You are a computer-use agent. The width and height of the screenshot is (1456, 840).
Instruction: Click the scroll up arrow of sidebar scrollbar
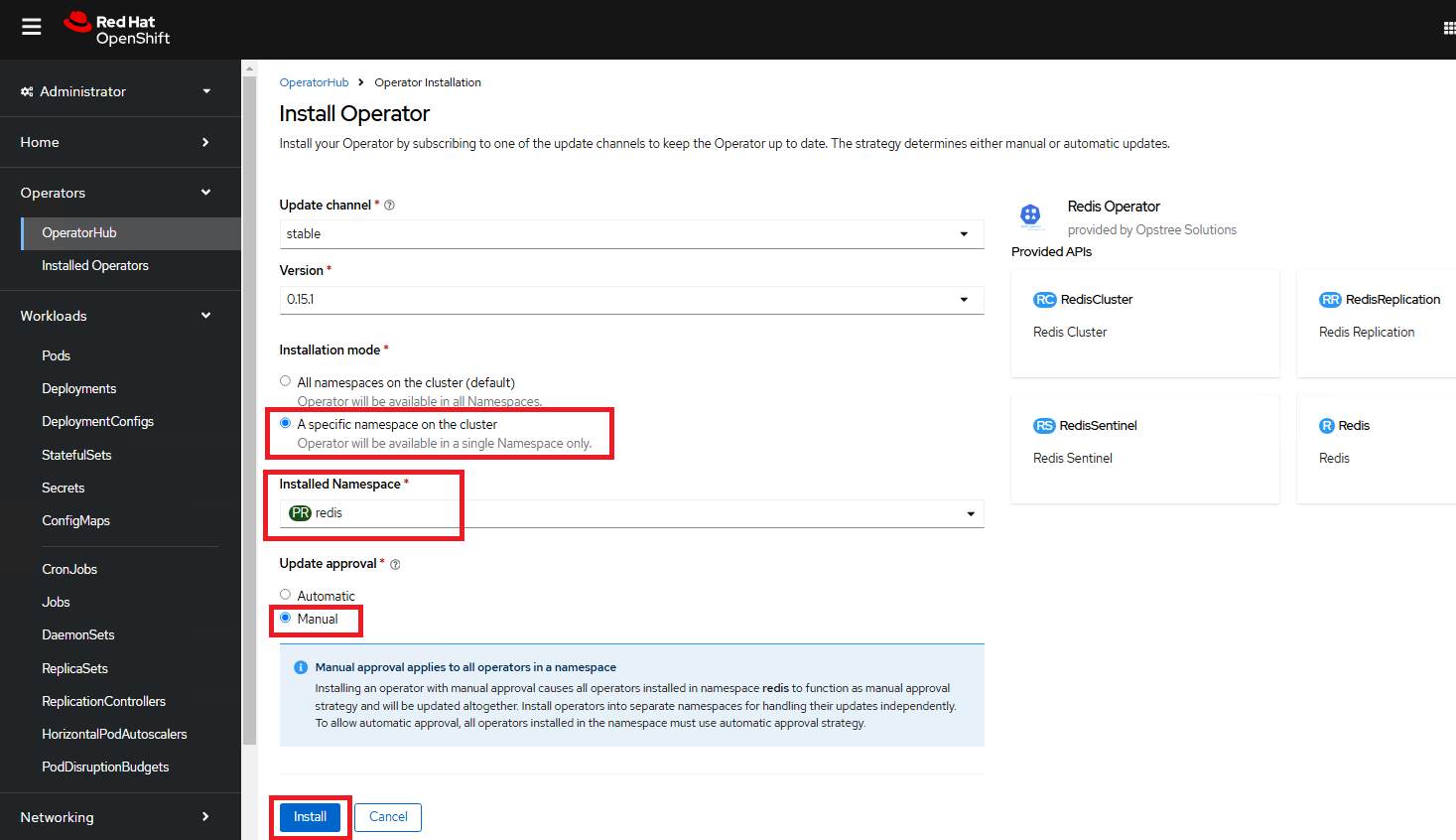(249, 69)
